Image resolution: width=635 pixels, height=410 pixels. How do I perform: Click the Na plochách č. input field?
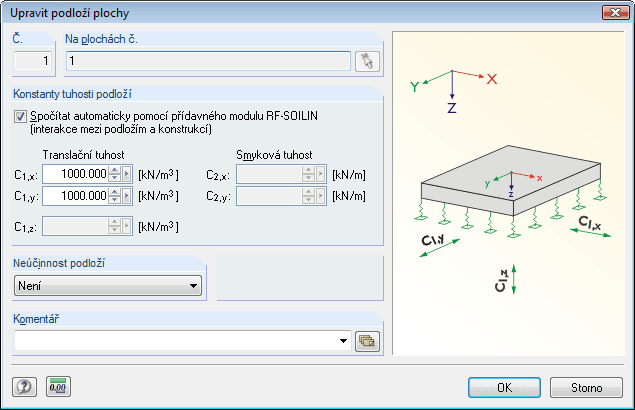point(208,61)
